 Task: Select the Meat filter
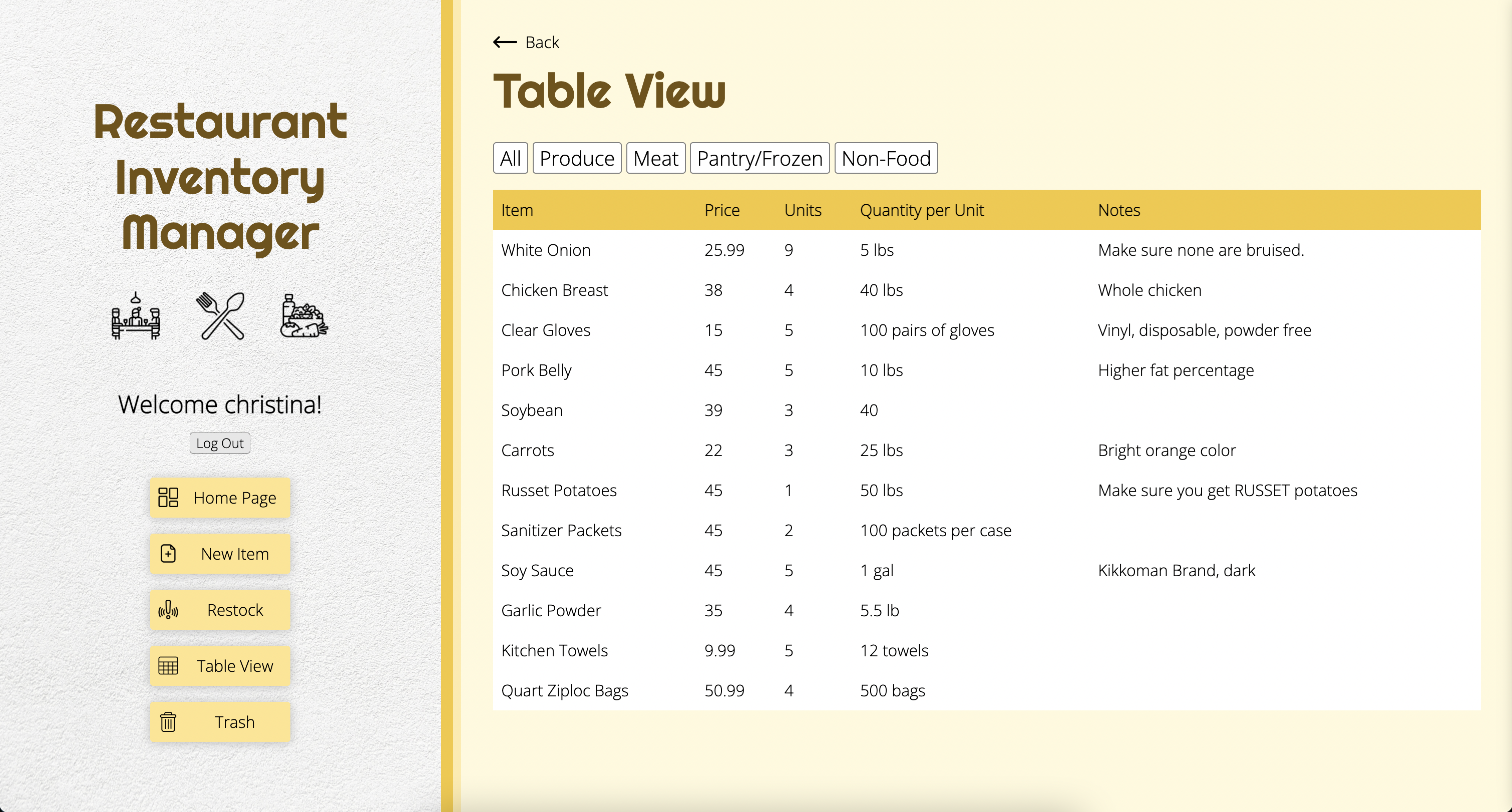[656, 158]
